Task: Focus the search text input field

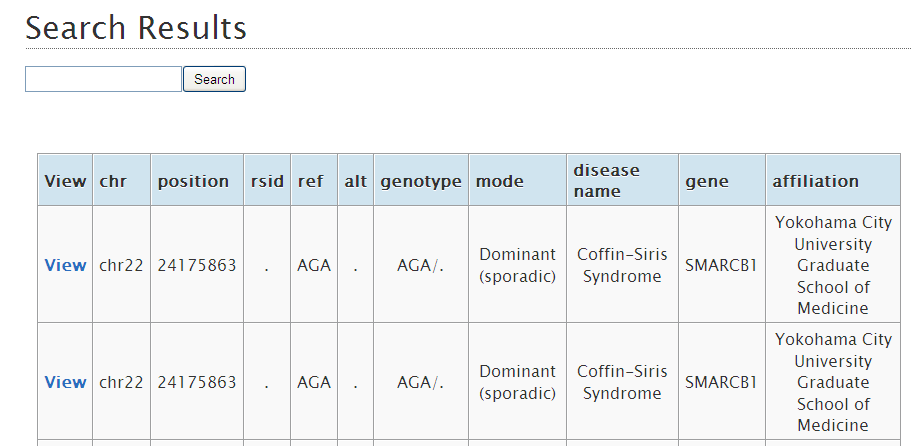Action: pyautogui.click(x=103, y=79)
